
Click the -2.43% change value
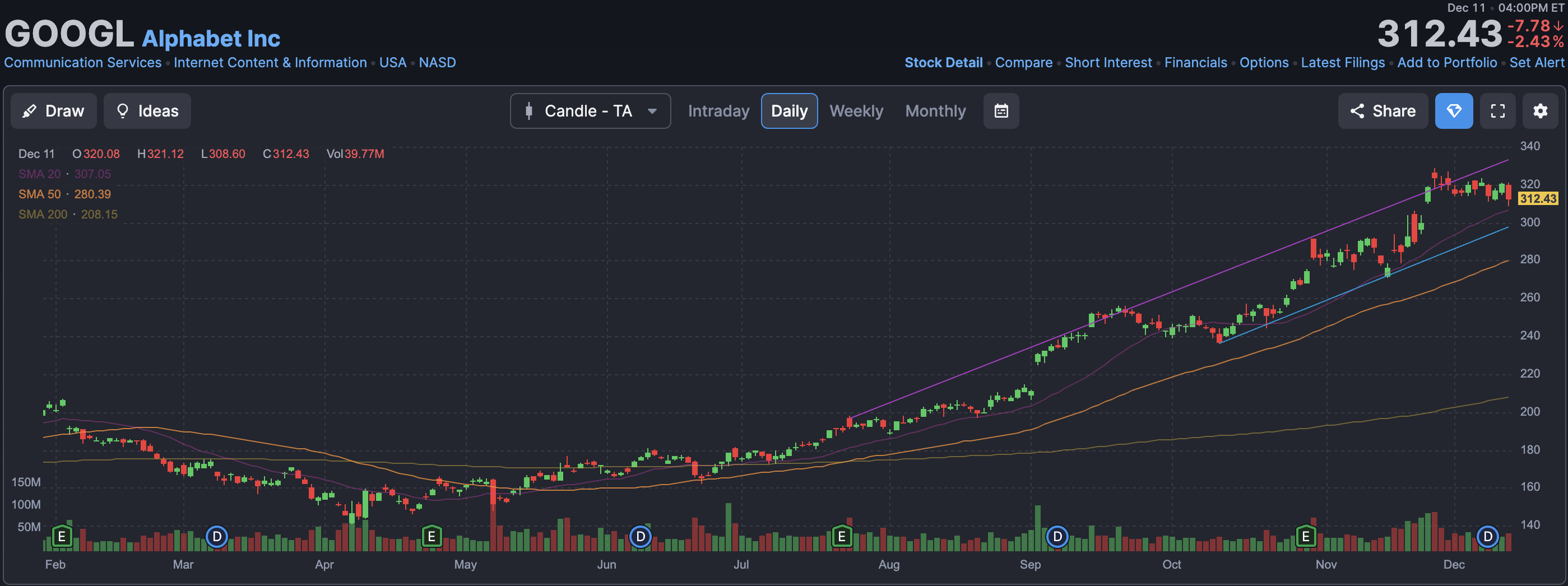[1535, 42]
